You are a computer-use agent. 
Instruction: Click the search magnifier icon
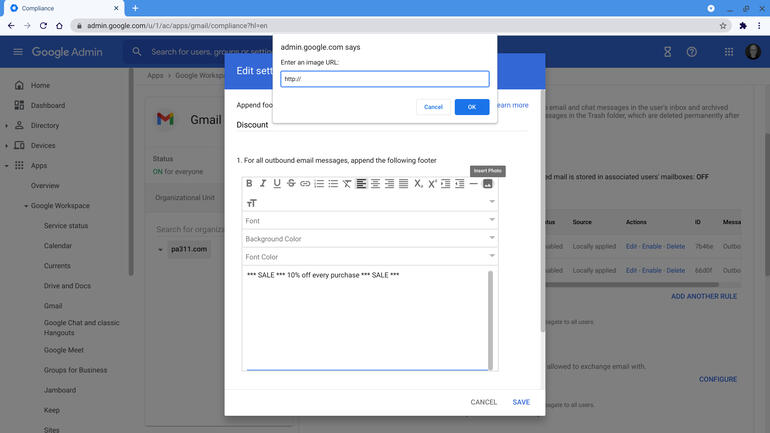click(x=137, y=52)
